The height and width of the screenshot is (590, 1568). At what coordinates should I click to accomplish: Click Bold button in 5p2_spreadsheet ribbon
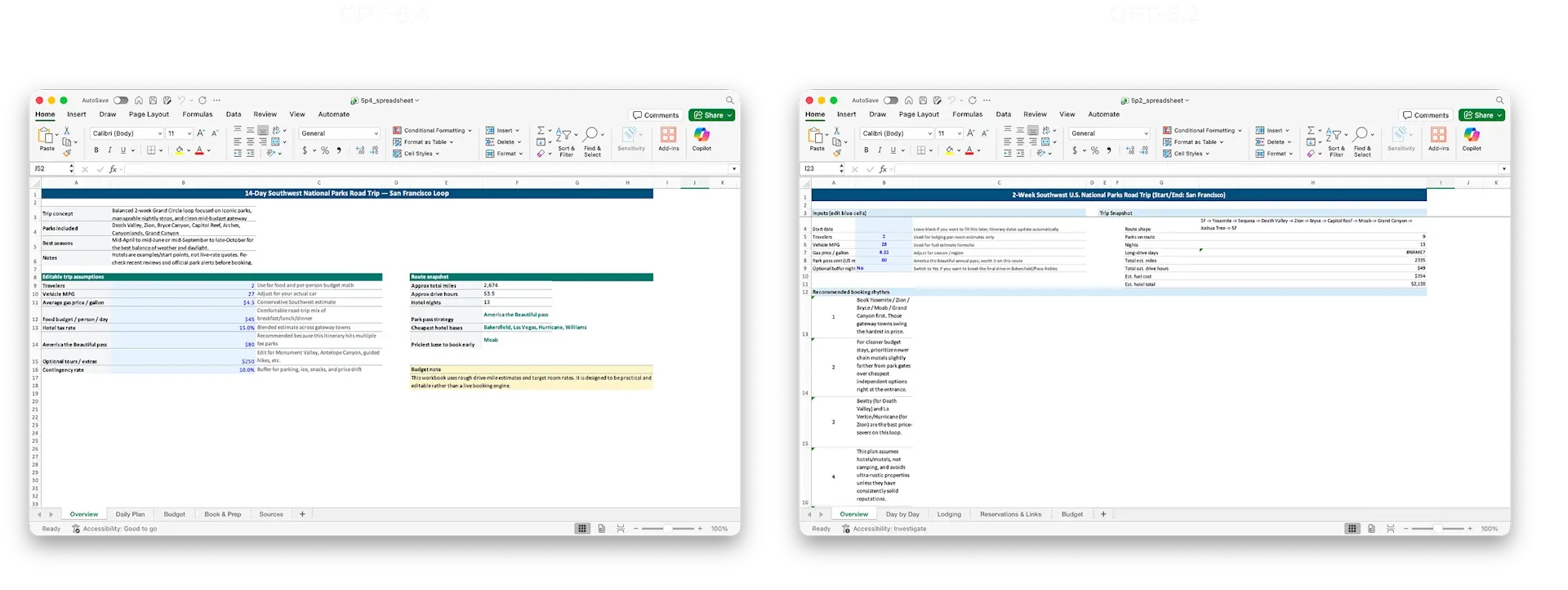tap(866, 150)
